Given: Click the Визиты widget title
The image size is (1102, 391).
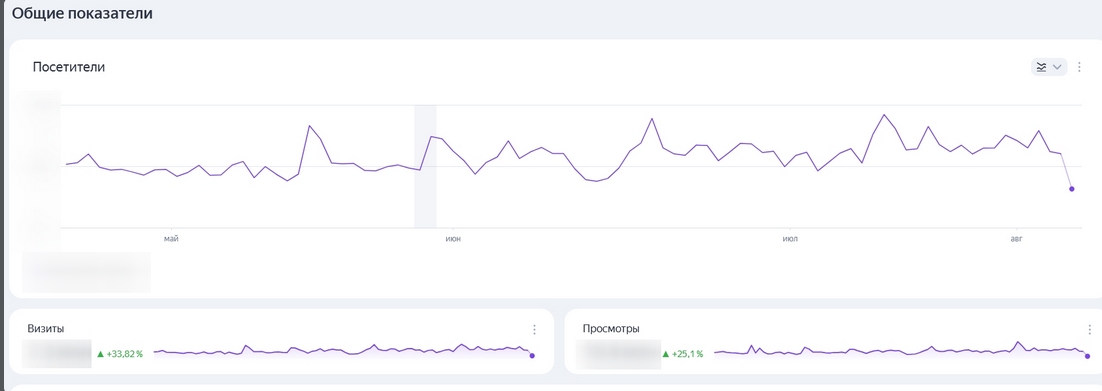Looking at the screenshot, I should click(x=46, y=328).
